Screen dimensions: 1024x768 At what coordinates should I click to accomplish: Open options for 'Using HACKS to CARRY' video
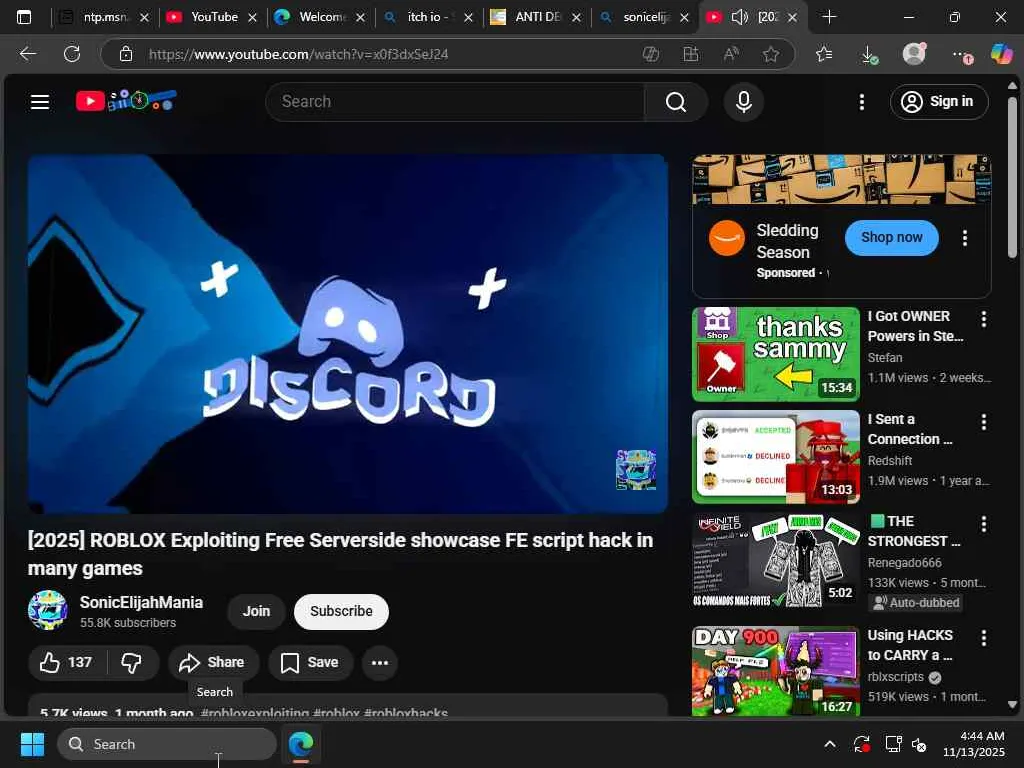984,638
